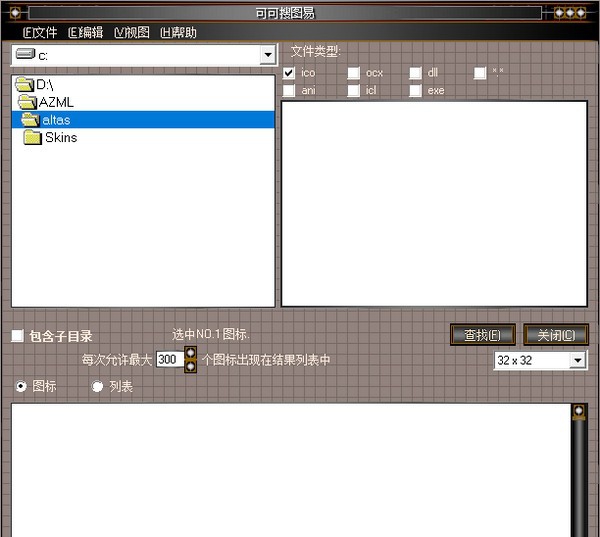The height and width of the screenshot is (537, 600).
Task: Click the 选中NO.1图标 status text
Action: [x=211, y=335]
